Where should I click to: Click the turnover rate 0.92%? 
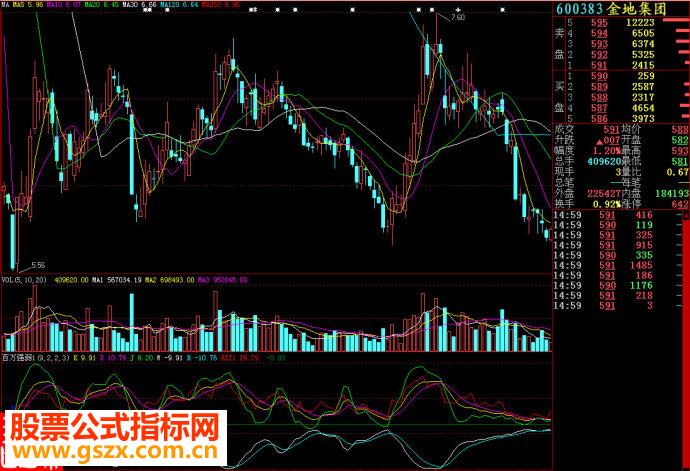point(607,204)
